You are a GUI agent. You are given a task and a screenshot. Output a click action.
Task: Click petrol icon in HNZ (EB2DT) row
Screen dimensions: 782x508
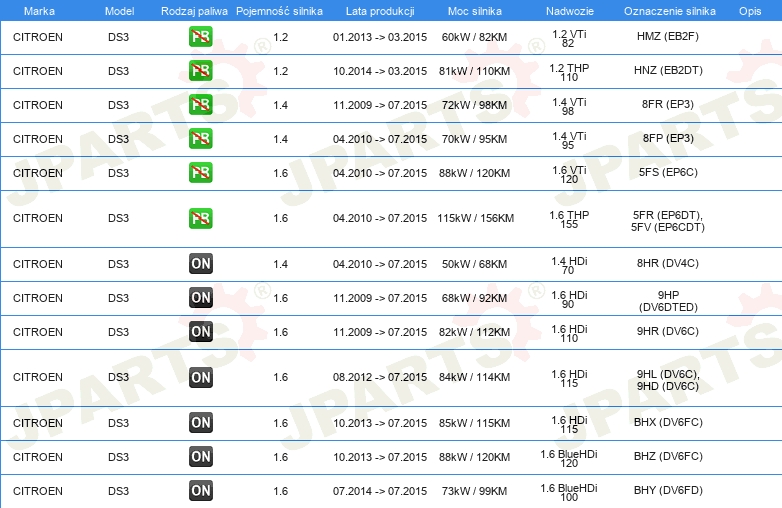200,70
